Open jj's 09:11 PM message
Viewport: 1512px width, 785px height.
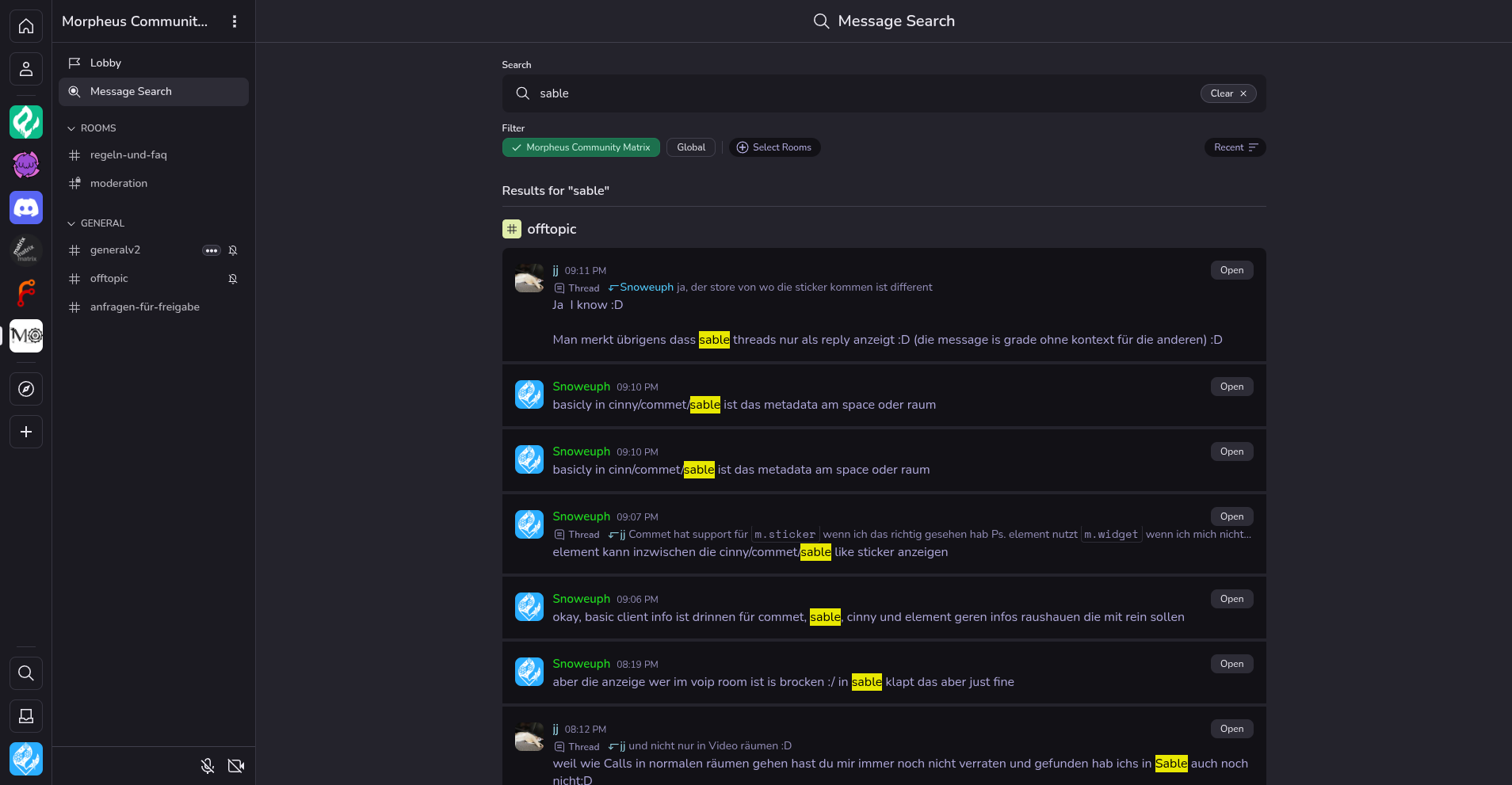1231,270
